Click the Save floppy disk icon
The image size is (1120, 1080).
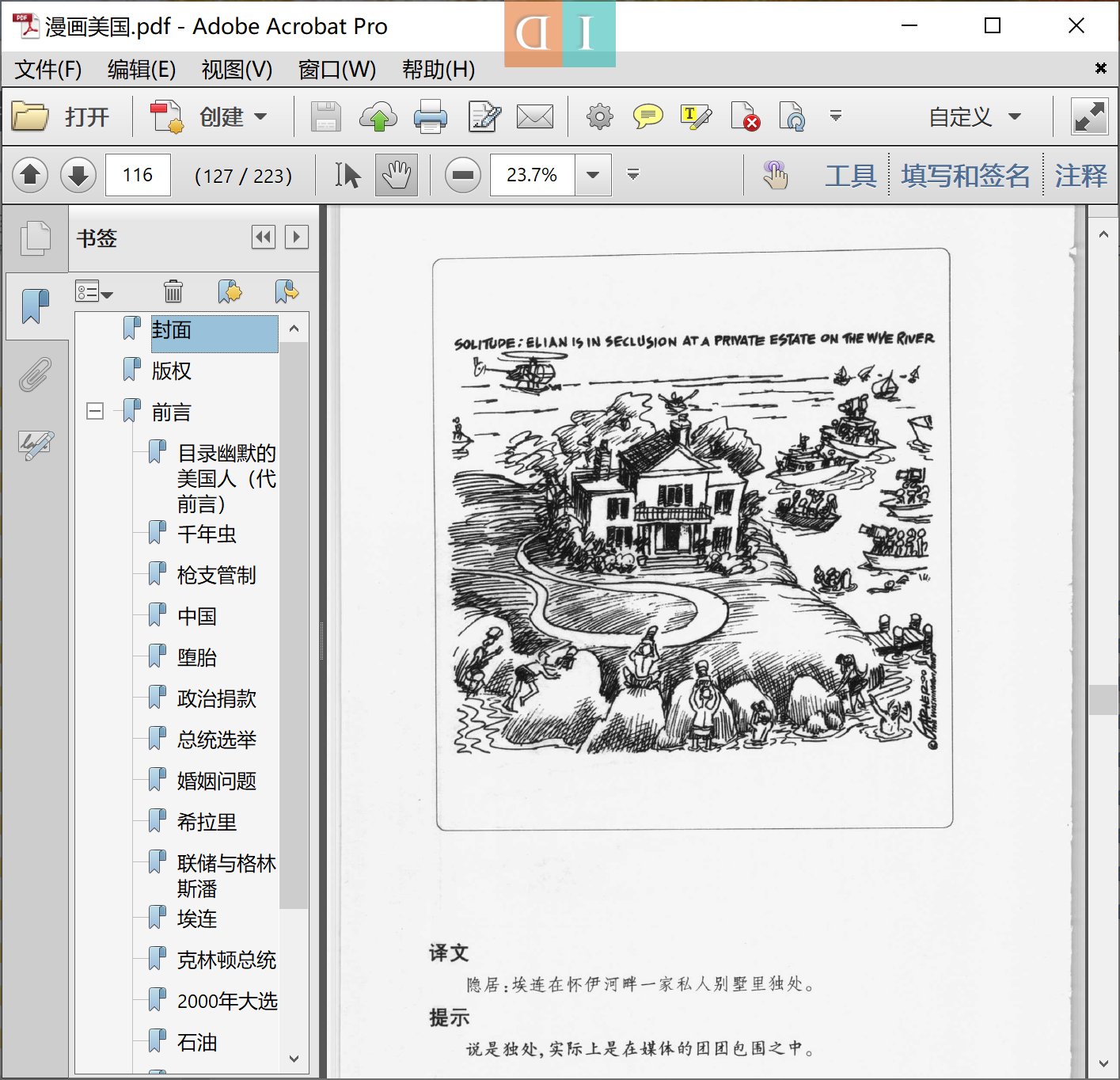click(x=325, y=117)
